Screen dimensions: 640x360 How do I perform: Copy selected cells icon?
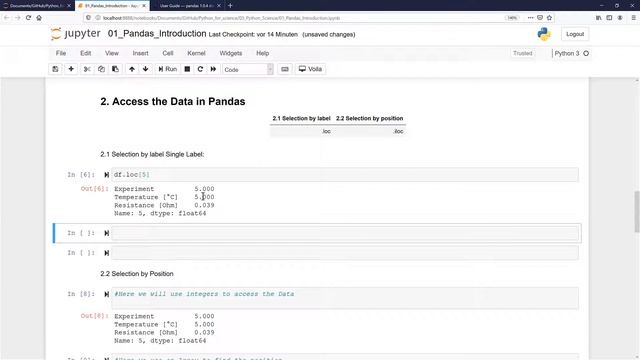click(101, 69)
